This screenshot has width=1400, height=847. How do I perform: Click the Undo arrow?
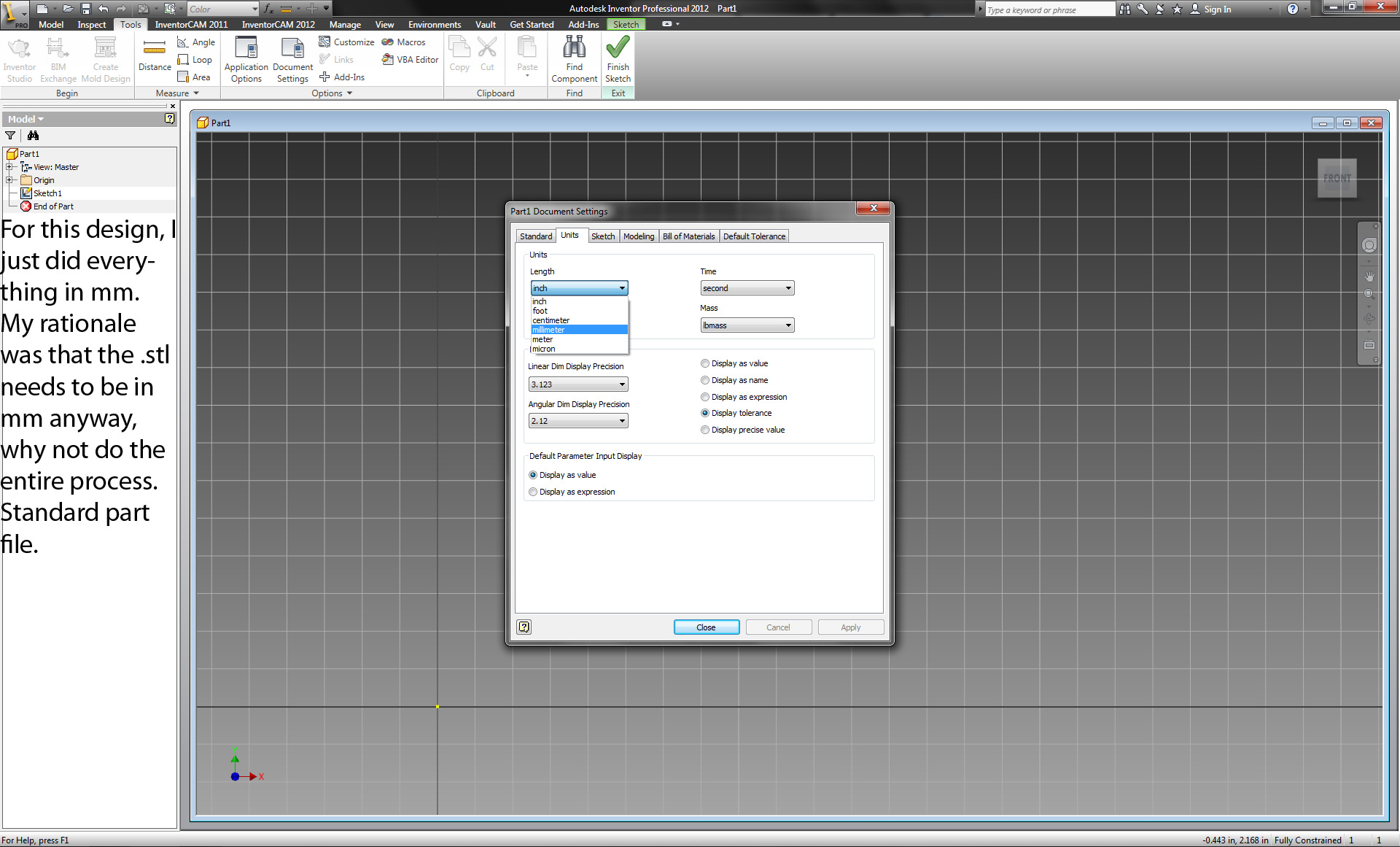click(x=104, y=9)
